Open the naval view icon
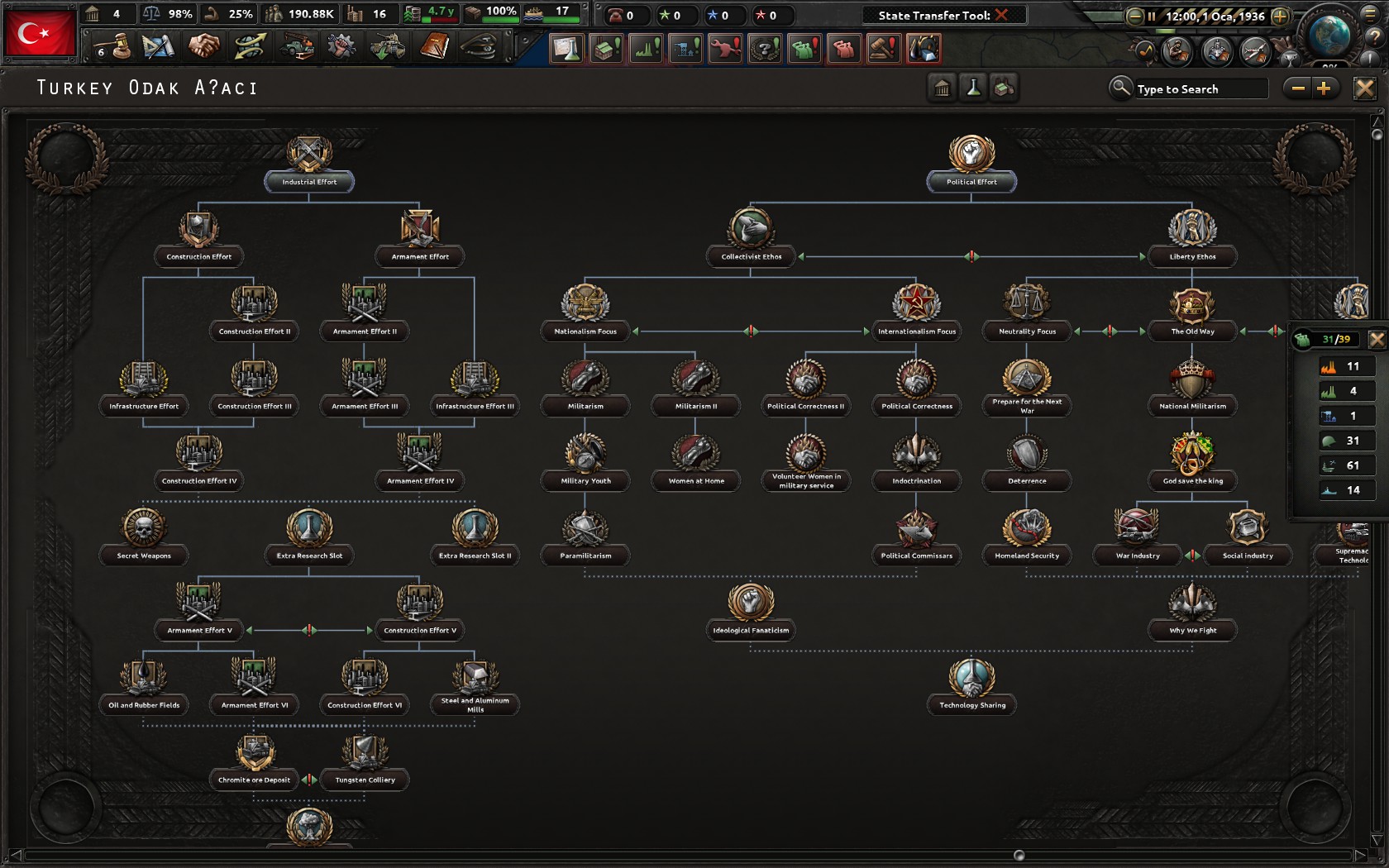This screenshot has height=868, width=1389. click(x=1217, y=51)
